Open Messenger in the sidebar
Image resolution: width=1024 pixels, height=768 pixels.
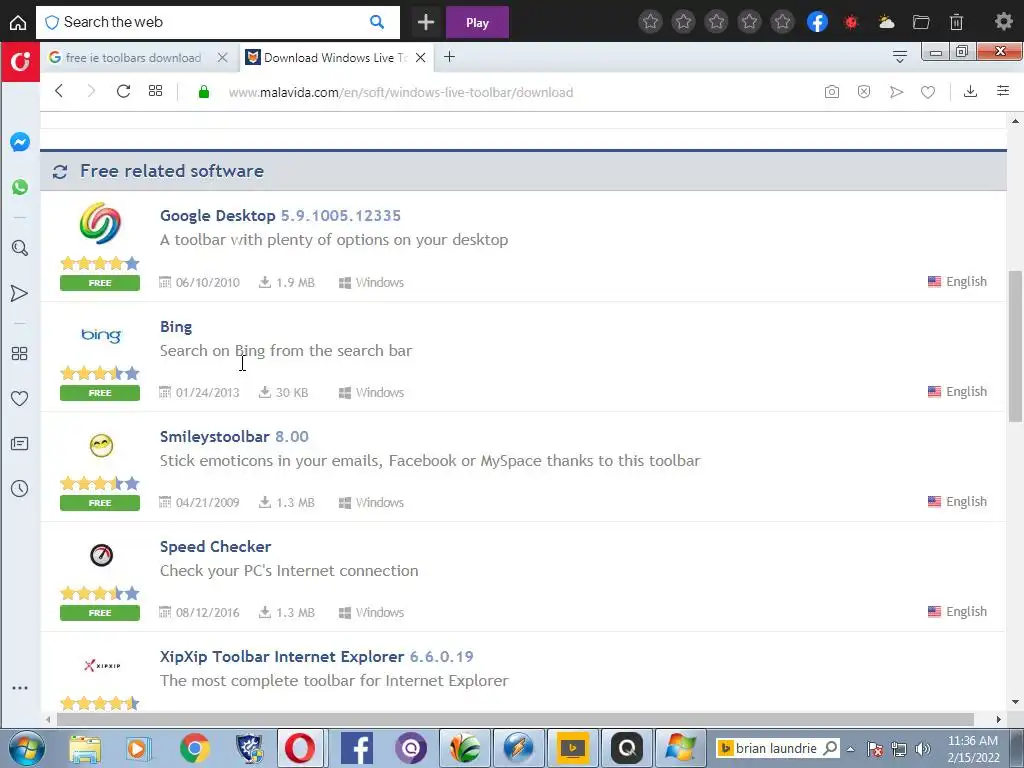[x=20, y=142]
